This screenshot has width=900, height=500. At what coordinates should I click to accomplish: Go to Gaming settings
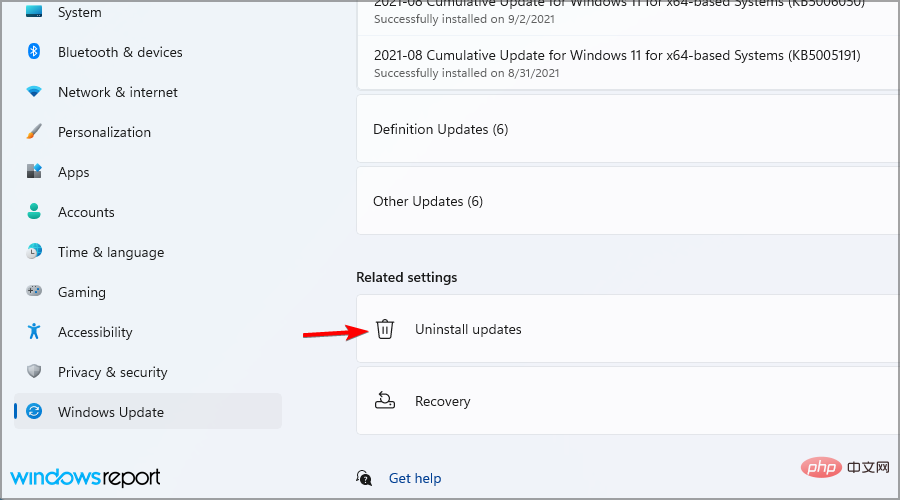[x=148, y=292]
